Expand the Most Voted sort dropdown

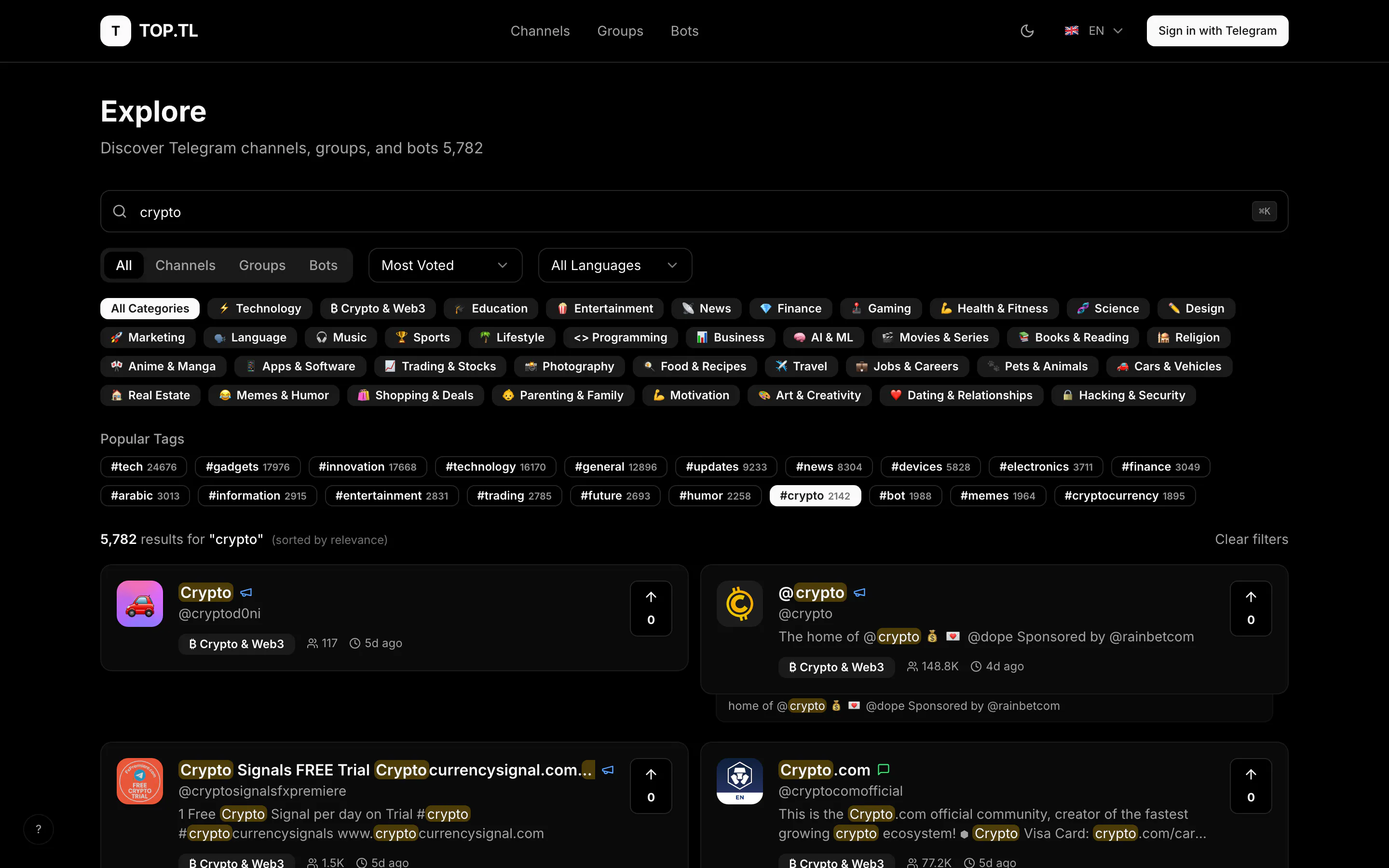[x=446, y=265]
